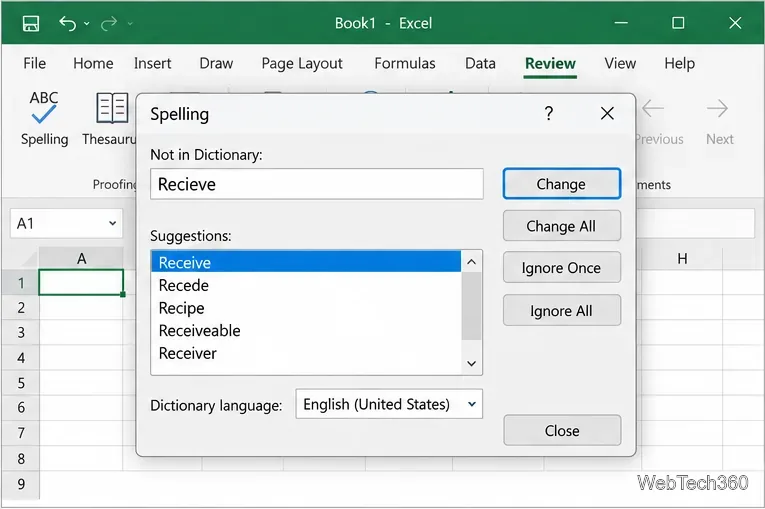Maximize the Excel window

pyautogui.click(x=678, y=23)
